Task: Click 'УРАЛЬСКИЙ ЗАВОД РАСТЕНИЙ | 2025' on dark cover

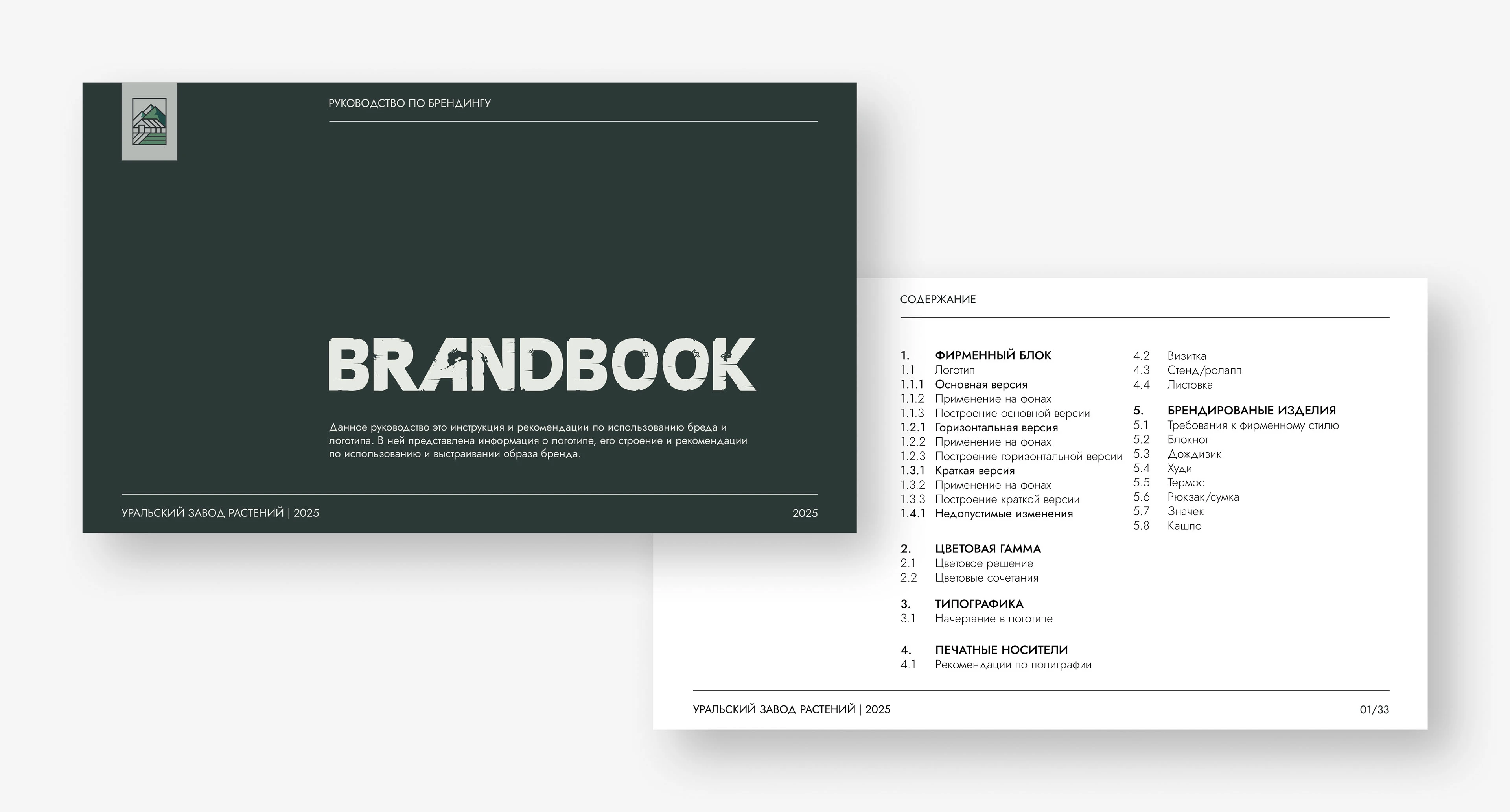Action: tap(220, 513)
